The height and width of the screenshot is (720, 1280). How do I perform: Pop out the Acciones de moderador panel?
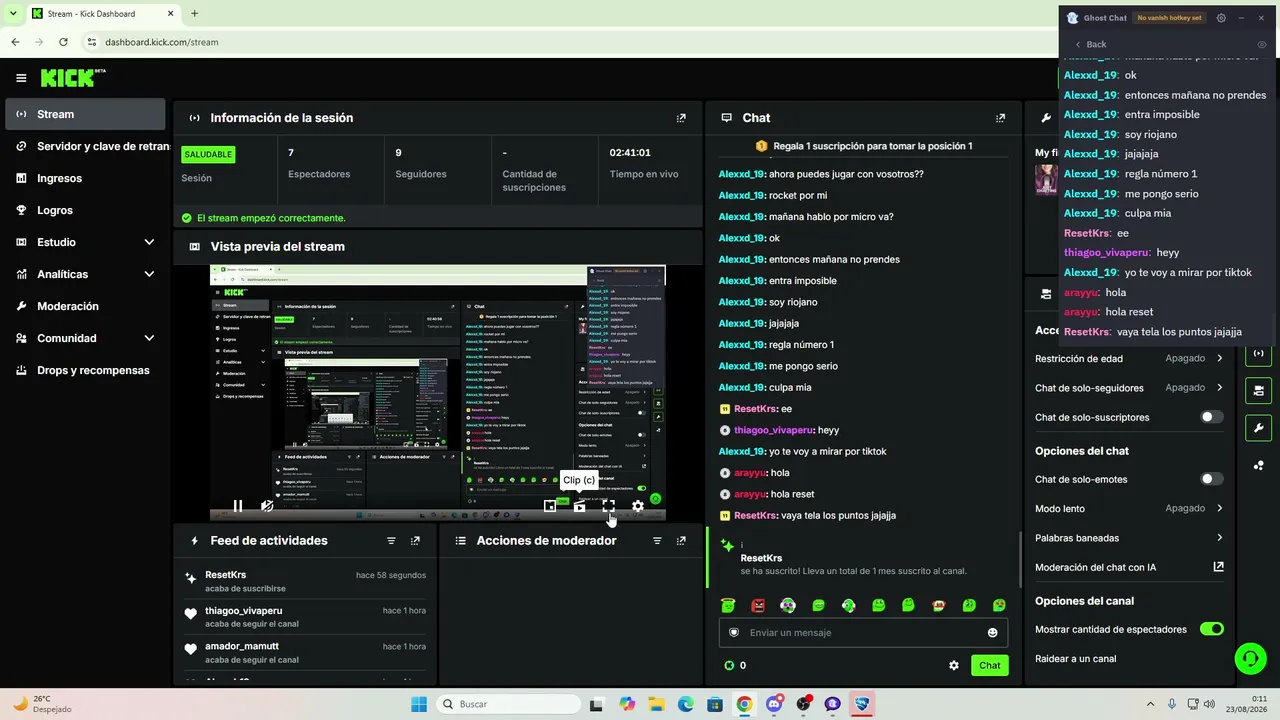coord(681,541)
